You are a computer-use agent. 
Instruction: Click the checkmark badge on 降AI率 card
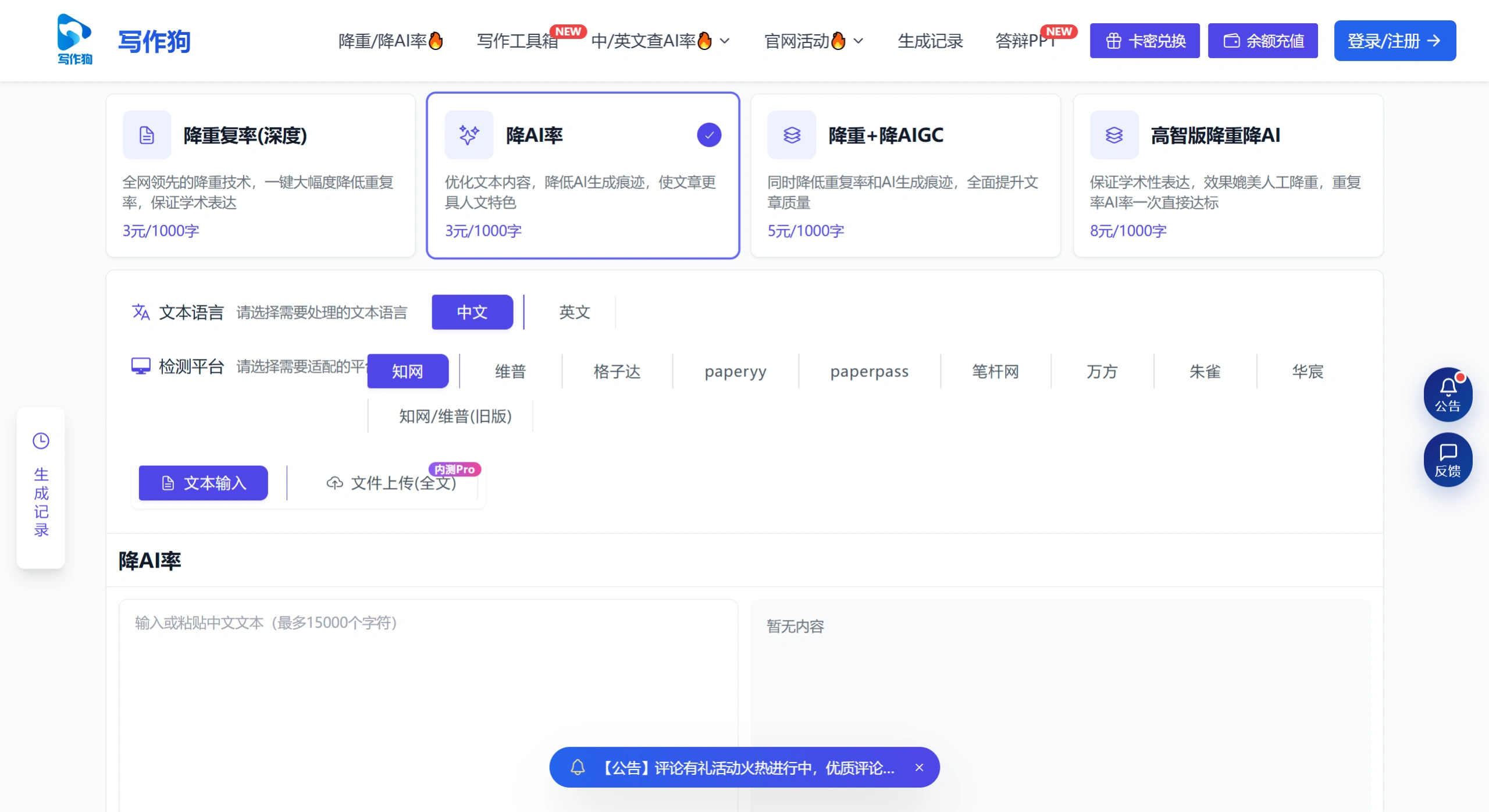pyautogui.click(x=709, y=135)
